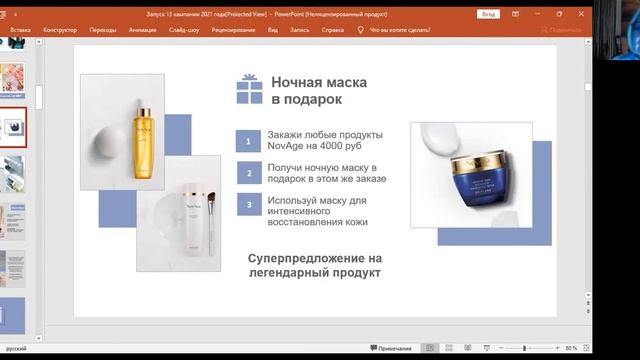Open the Вставка ribbon tab
Screen dimensions: 640x360
20,30
